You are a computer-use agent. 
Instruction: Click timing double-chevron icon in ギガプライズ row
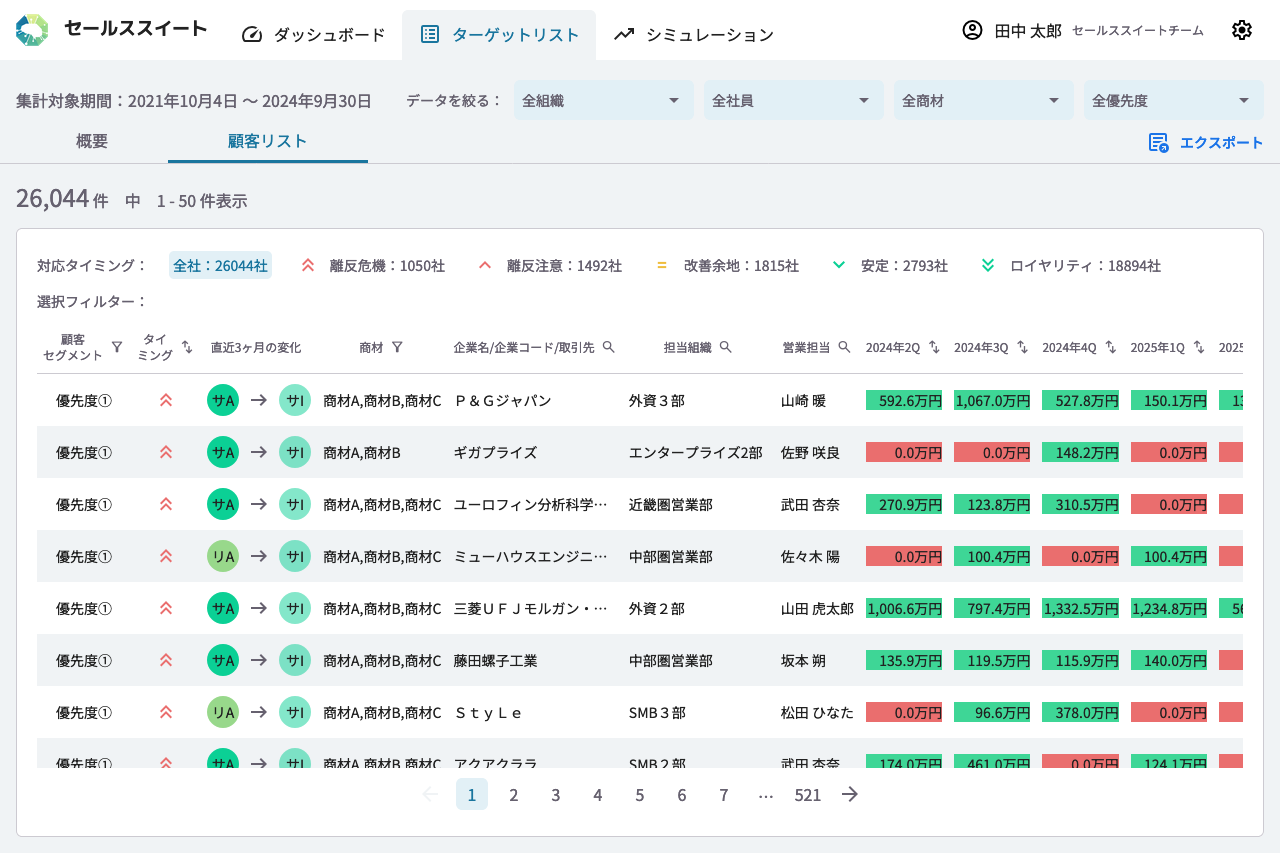(x=166, y=452)
